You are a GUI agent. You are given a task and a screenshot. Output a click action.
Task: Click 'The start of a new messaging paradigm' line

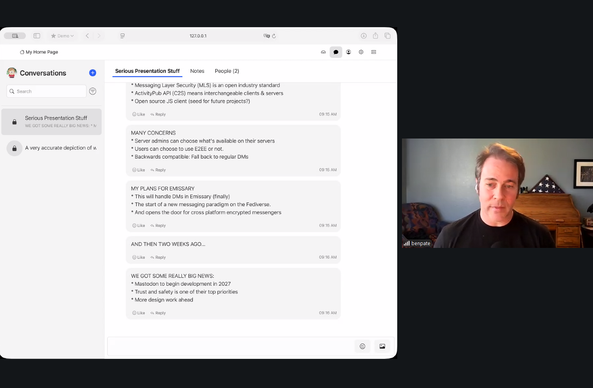201,204
